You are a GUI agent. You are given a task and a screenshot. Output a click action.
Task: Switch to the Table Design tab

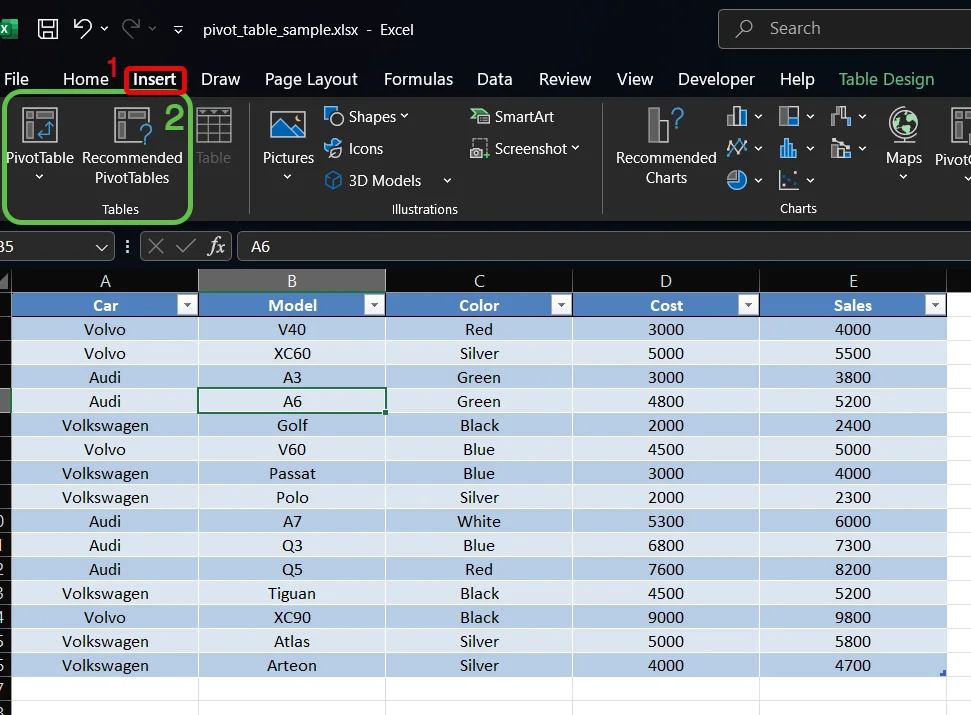(x=886, y=79)
